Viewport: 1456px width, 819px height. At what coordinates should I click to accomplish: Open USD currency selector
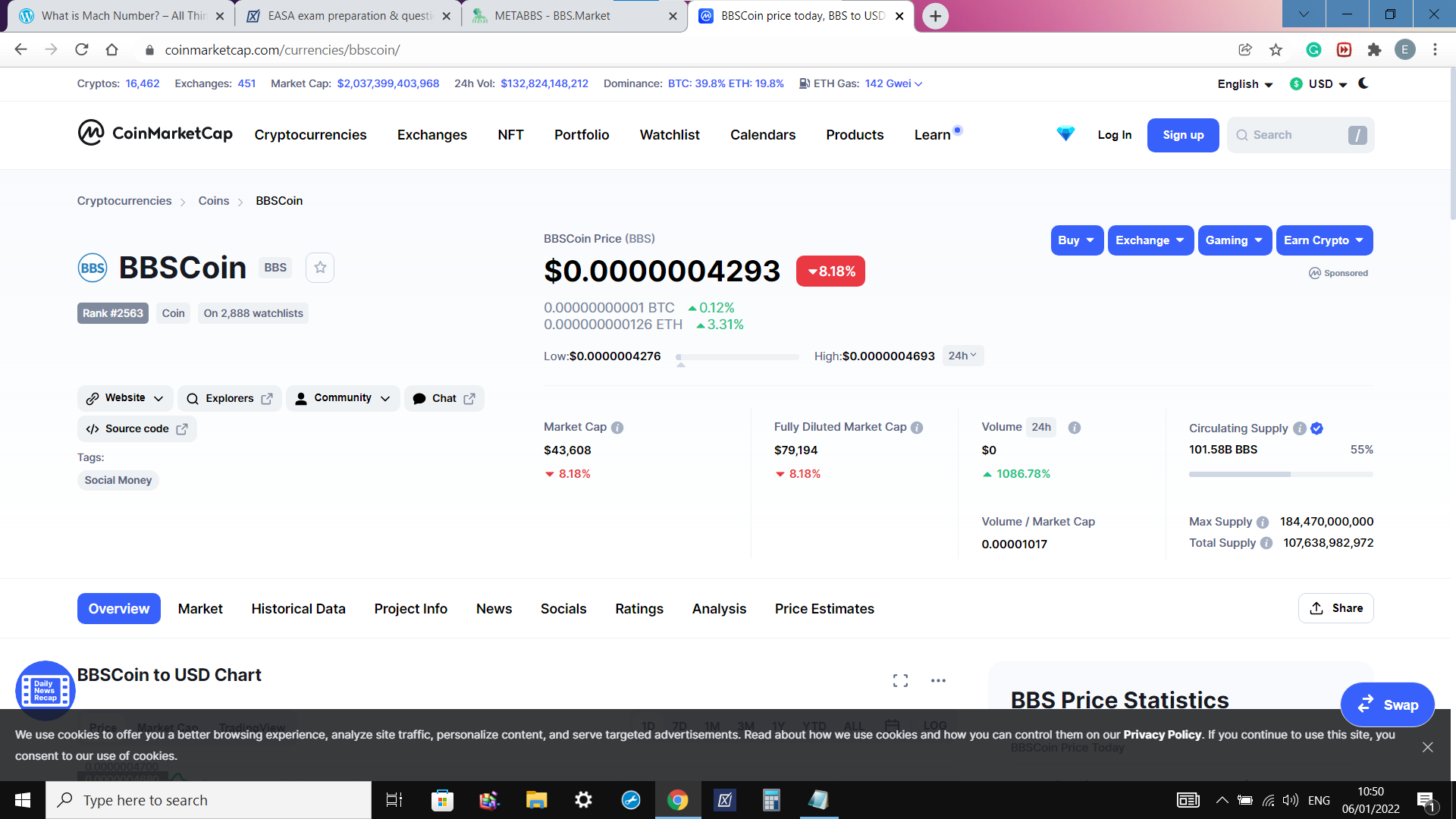pyautogui.click(x=1319, y=84)
